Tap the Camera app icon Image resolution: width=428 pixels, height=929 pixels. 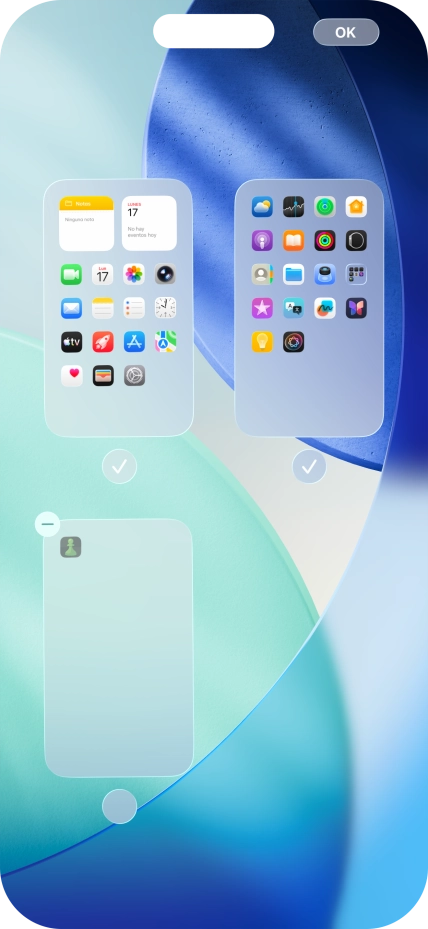point(165,274)
